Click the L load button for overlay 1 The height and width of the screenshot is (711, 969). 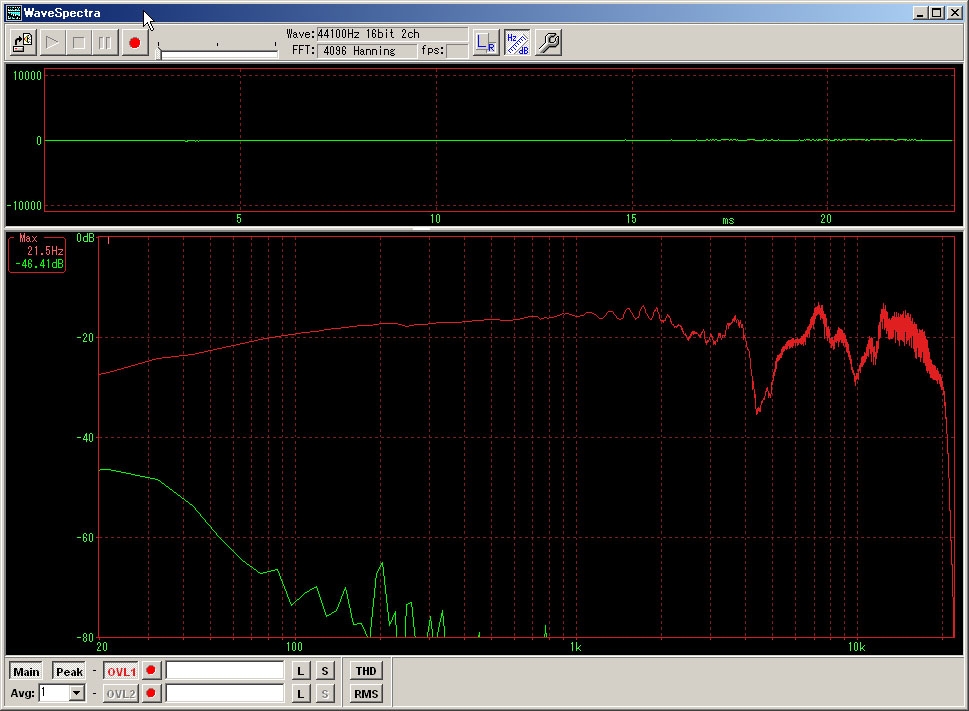(x=301, y=671)
